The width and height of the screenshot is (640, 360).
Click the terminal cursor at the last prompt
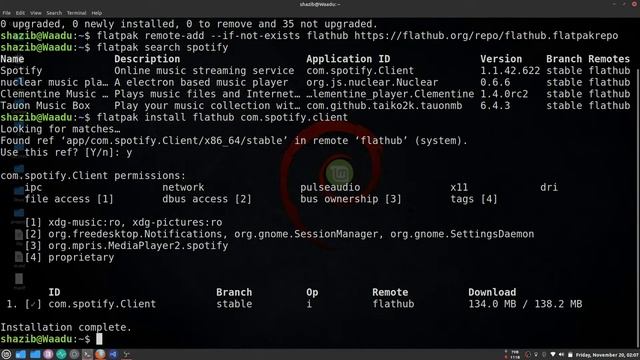[x=99, y=339]
